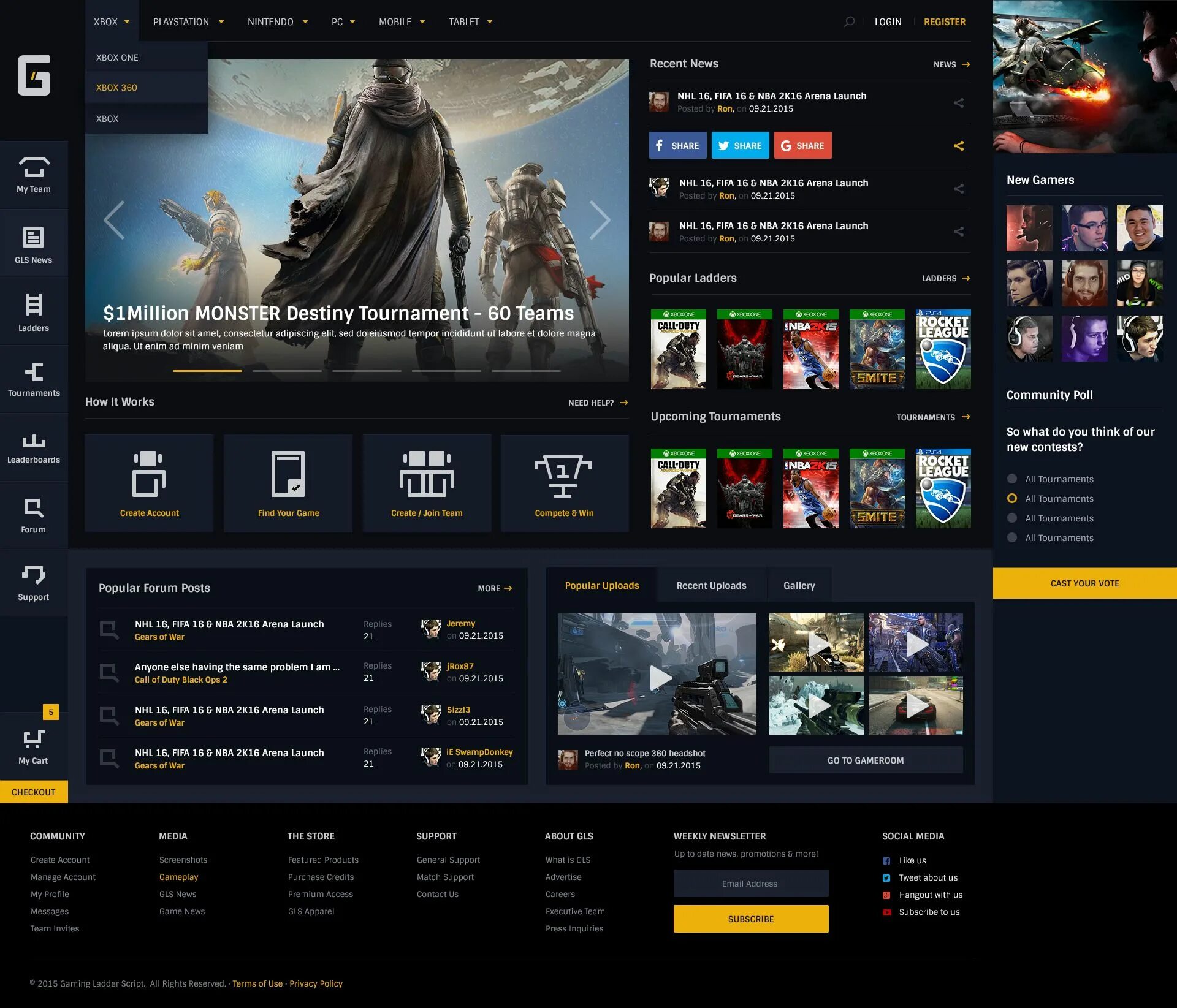Switch to the Recent Uploads tab
Image resolution: width=1177 pixels, height=1008 pixels.
[711, 586]
